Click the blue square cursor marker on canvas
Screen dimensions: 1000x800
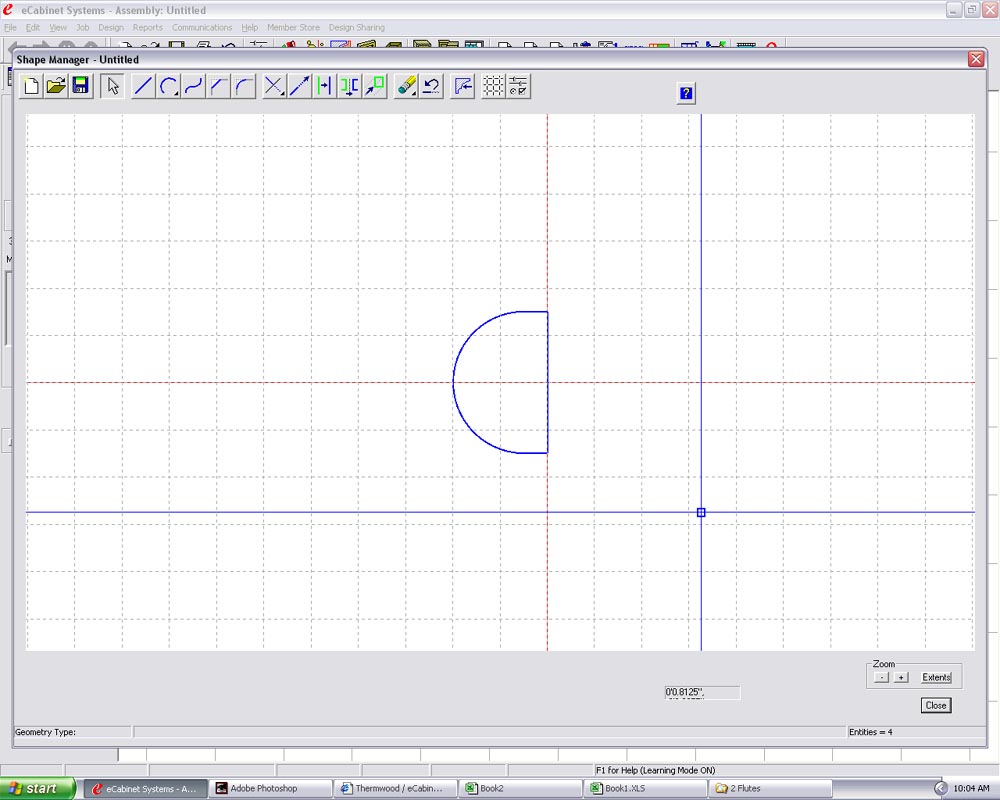click(701, 512)
